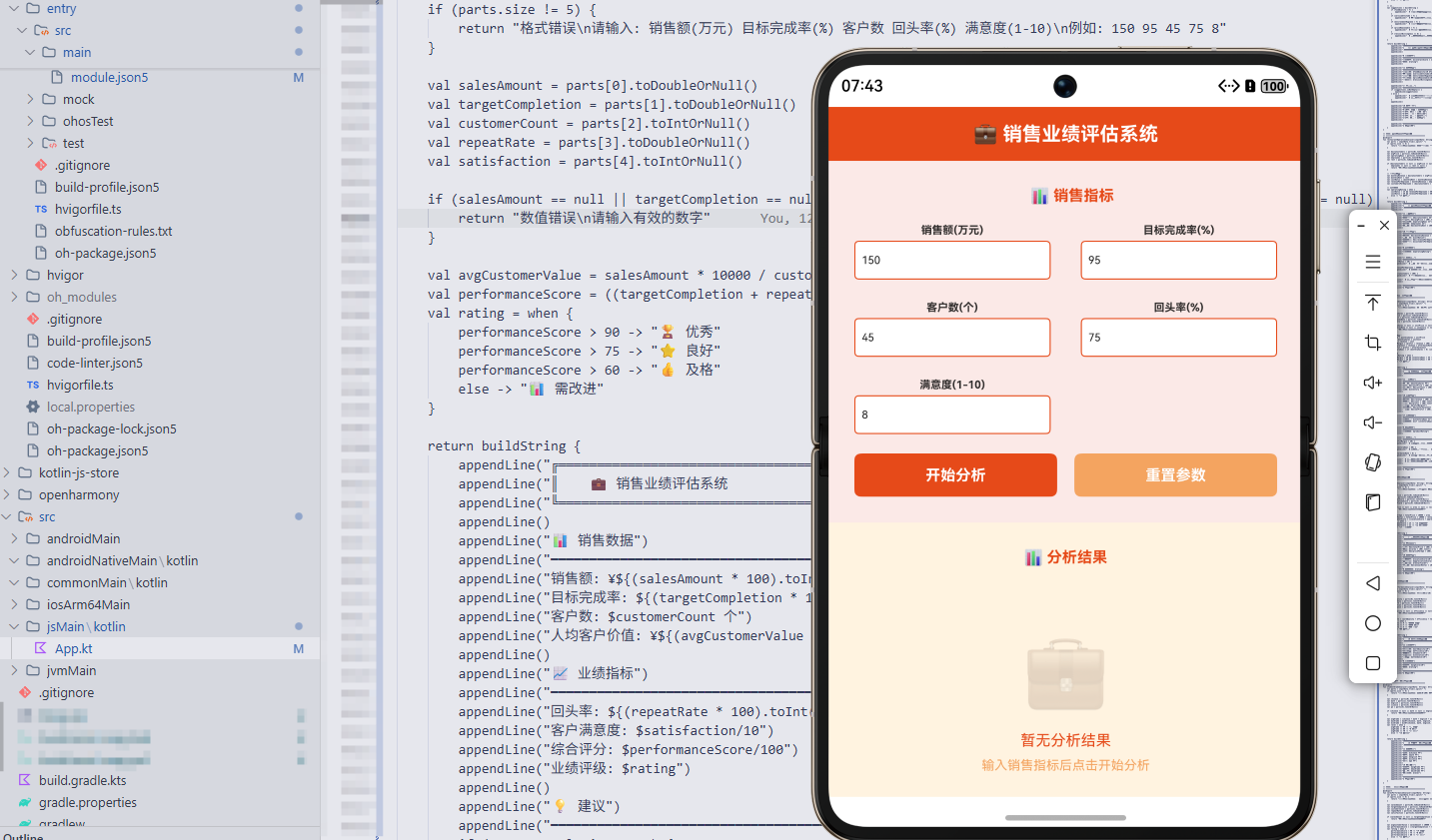This screenshot has height=840, width=1432.
Task: Expand the test folder
Action: (x=30, y=143)
